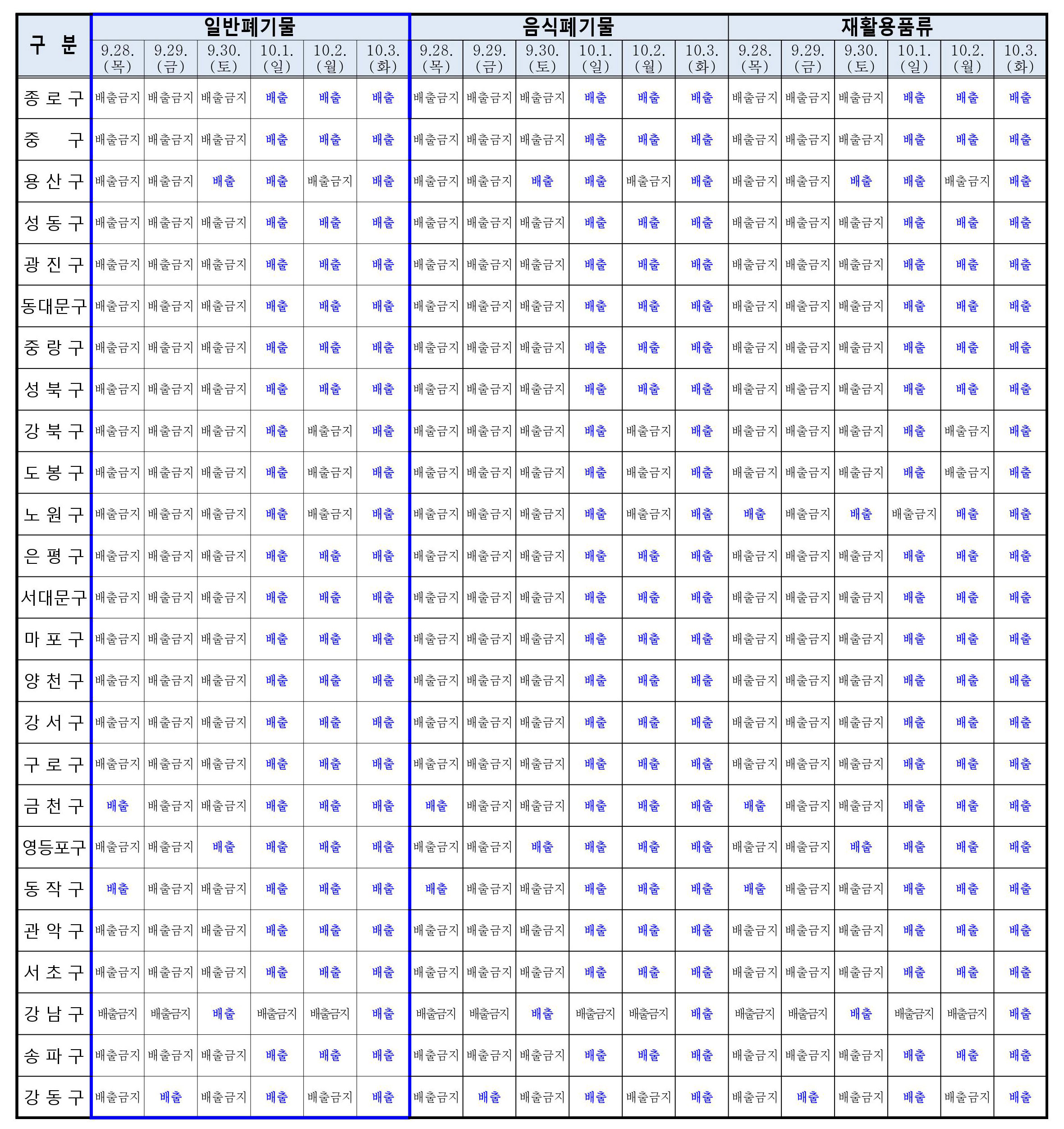
Task: Select the 마포구 row label
Action: (54, 639)
